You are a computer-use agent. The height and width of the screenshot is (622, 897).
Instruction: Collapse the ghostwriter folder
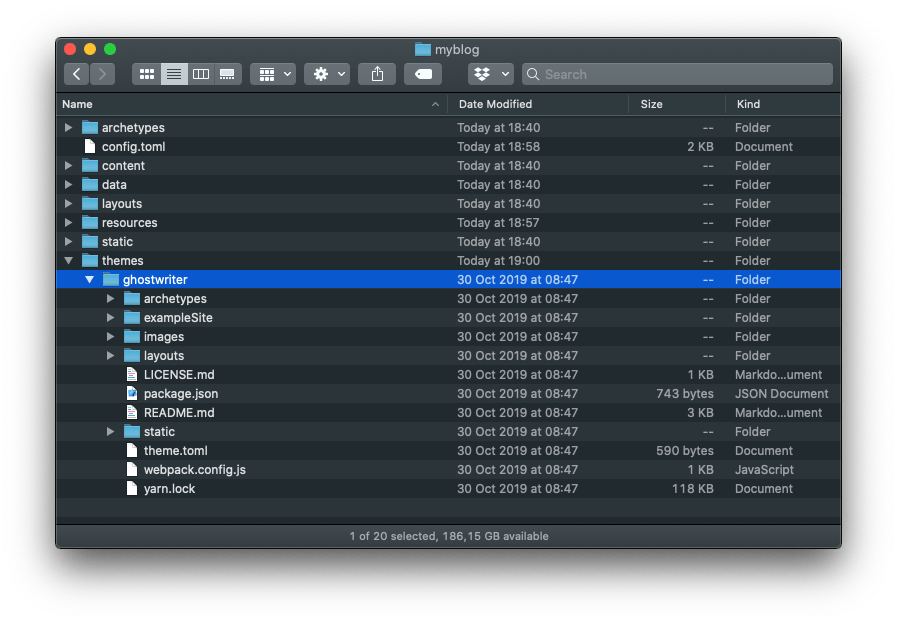pos(89,280)
